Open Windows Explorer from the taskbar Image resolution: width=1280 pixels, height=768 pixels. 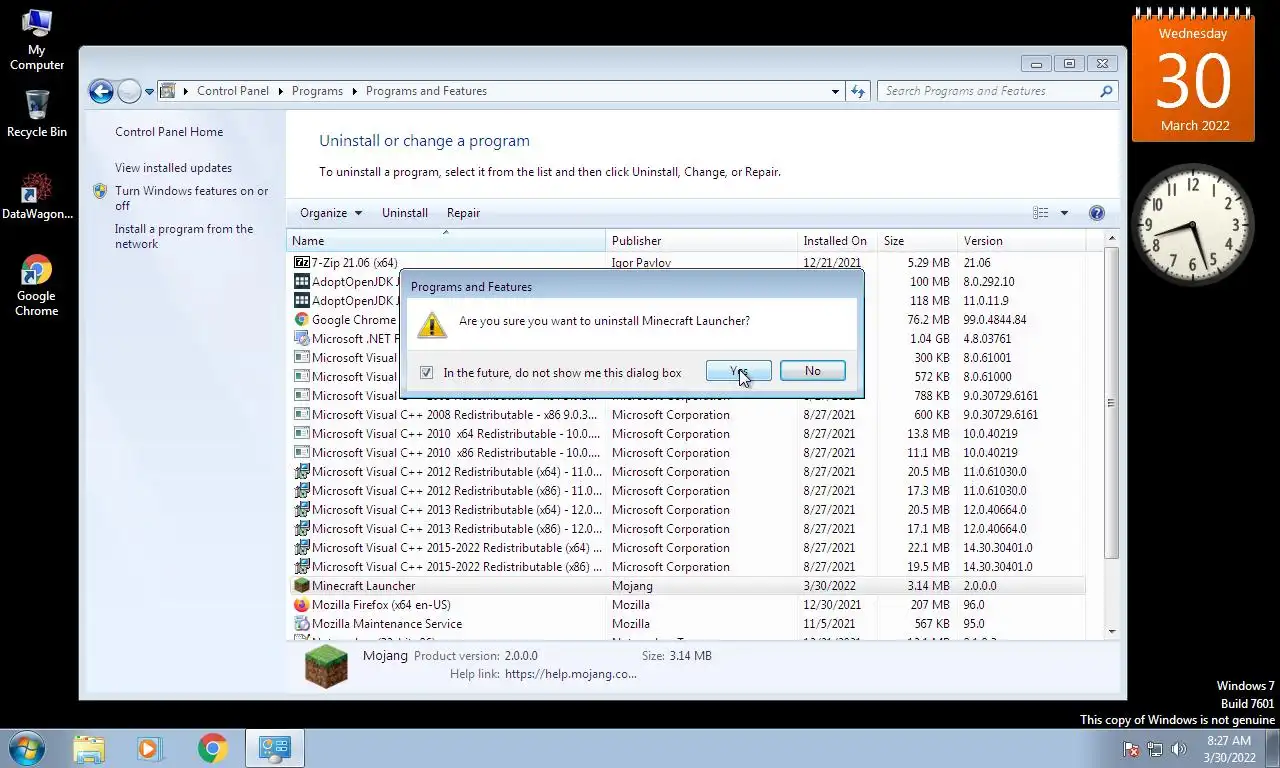pyautogui.click(x=89, y=748)
